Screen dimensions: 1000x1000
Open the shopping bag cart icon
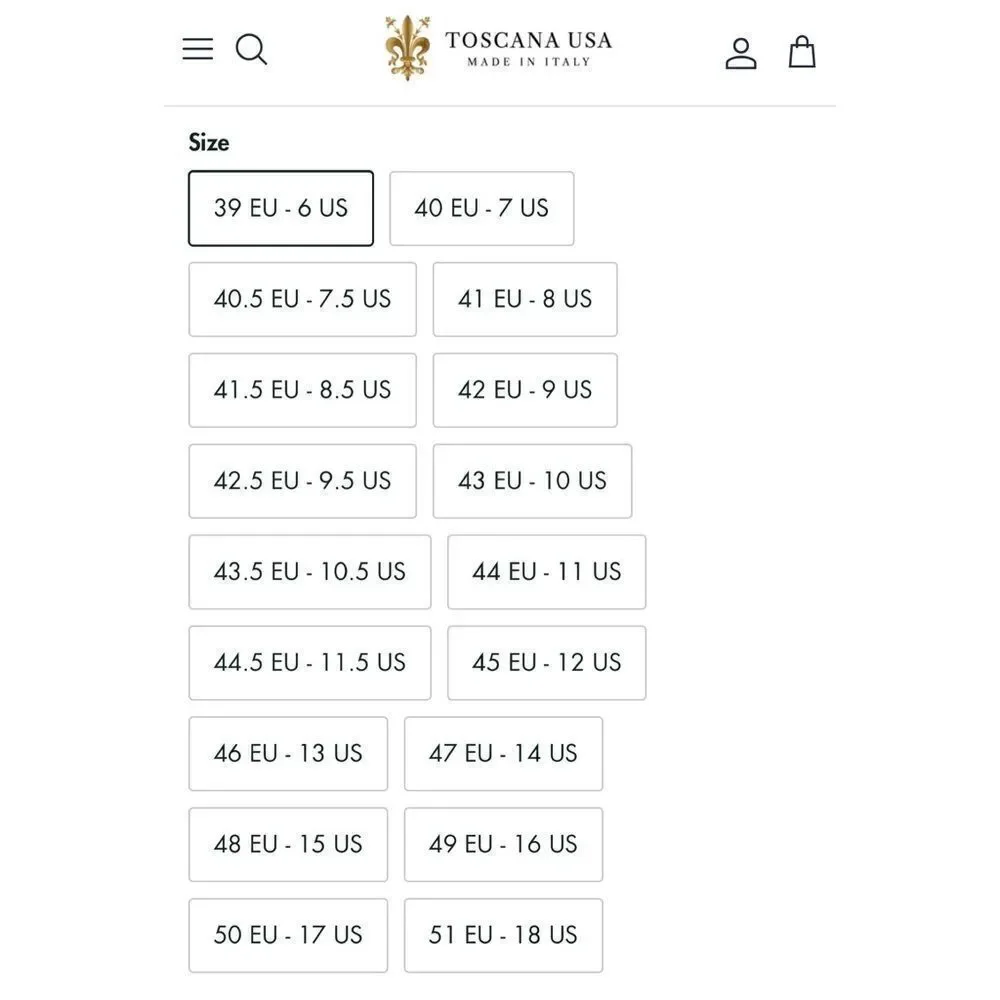802,52
